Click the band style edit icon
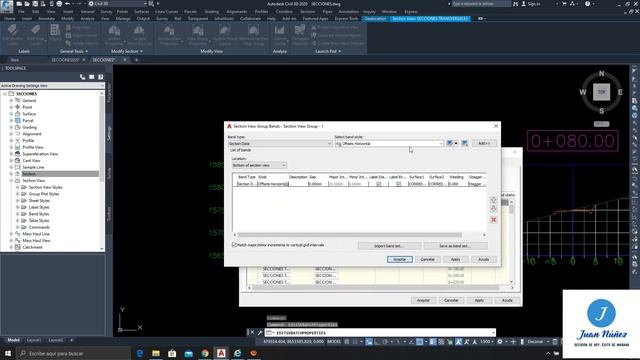640x360 pixels. coord(449,143)
